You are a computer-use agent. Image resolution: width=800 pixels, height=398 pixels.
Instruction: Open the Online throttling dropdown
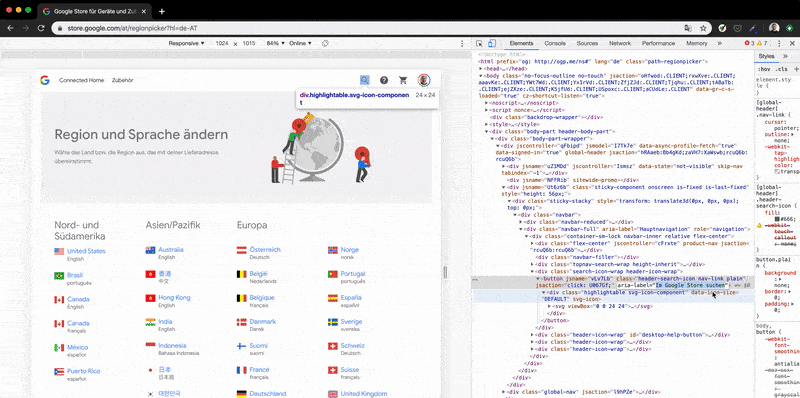coord(300,43)
